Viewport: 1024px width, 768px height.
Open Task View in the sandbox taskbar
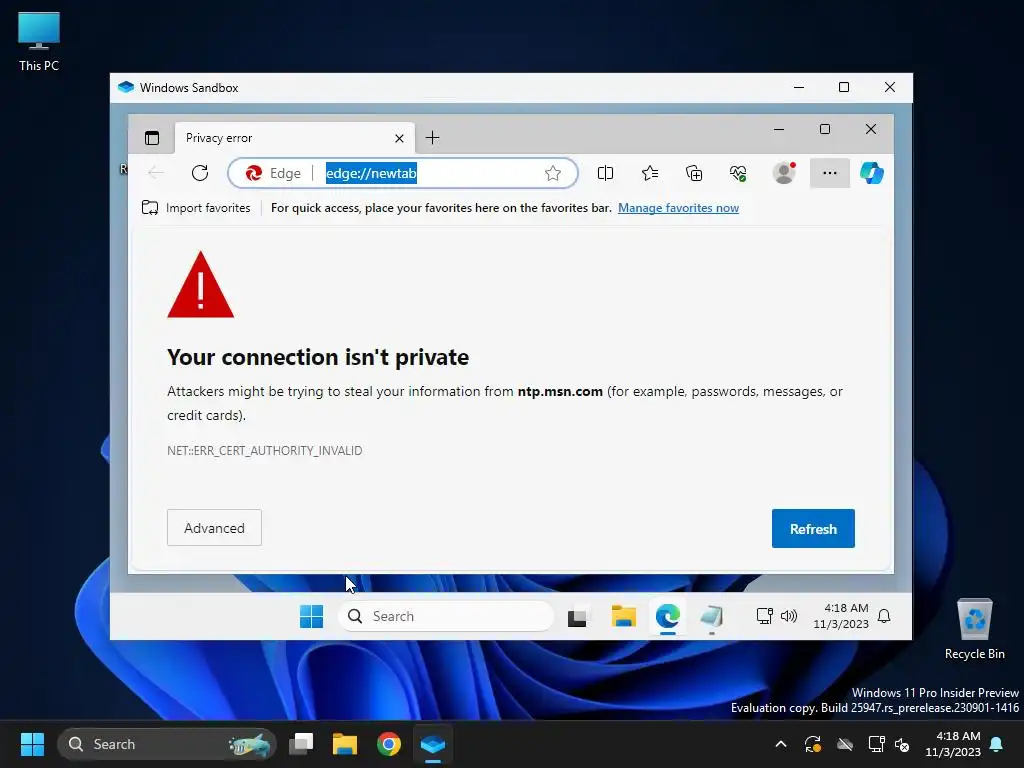577,616
